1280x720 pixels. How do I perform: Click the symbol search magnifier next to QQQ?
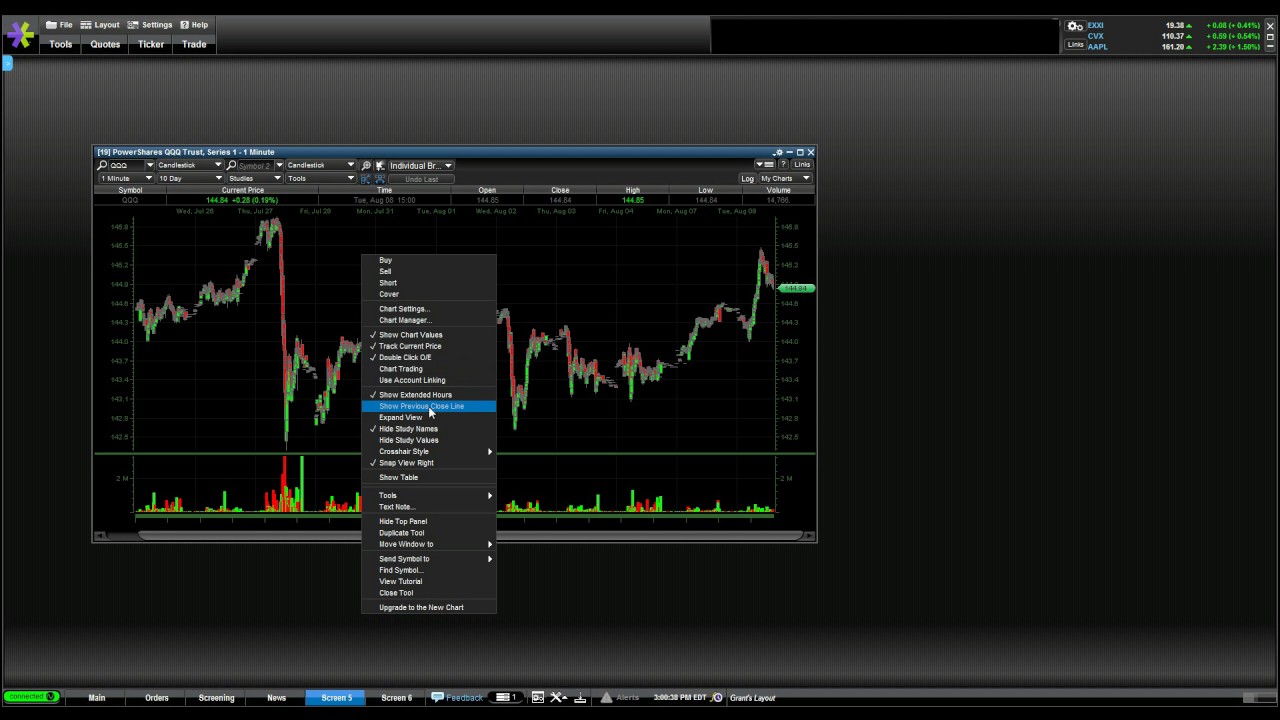103,165
